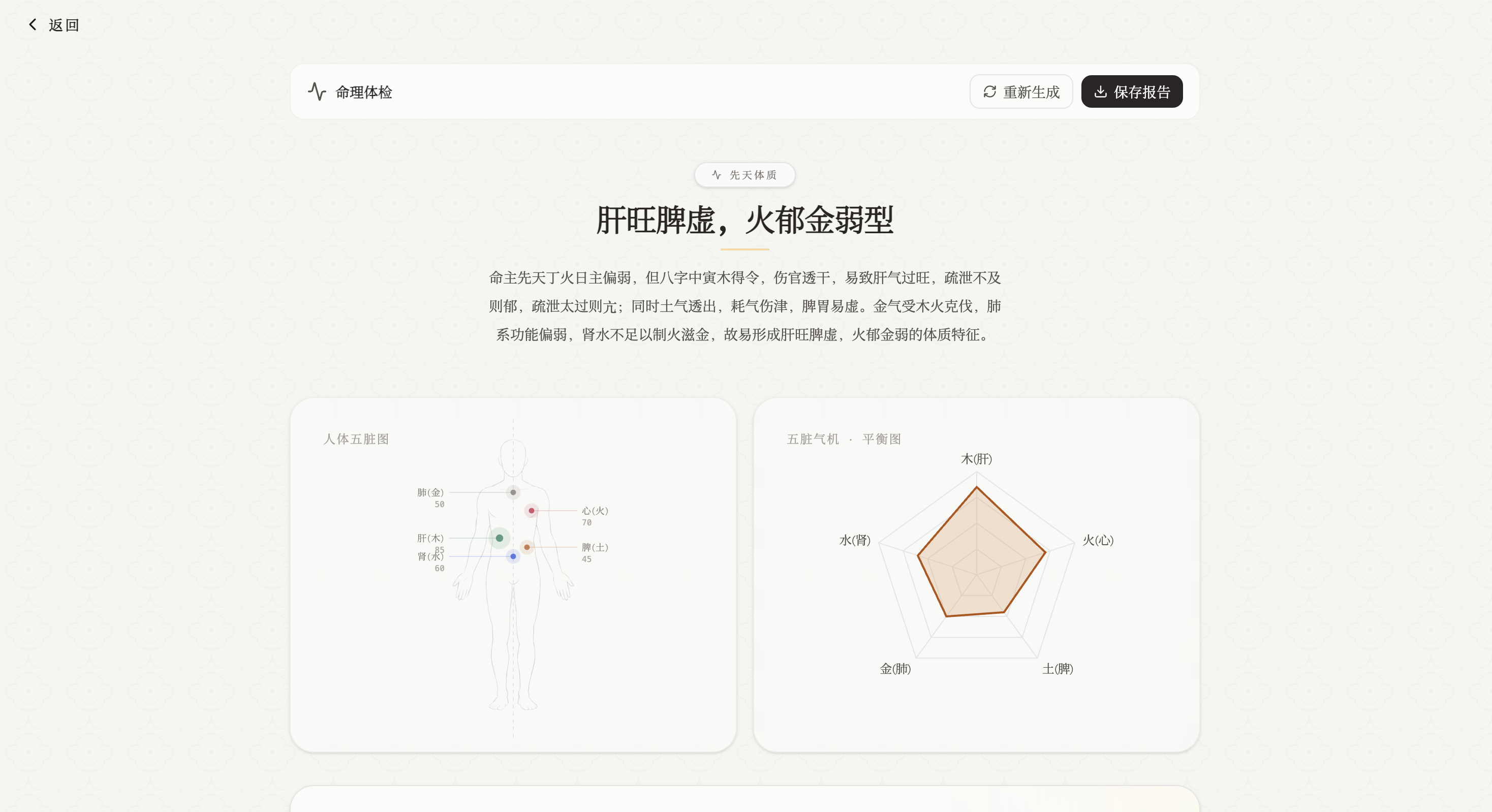Click the 肺(金) label
Viewport: 1492px width, 812px height.
pyautogui.click(x=430, y=492)
